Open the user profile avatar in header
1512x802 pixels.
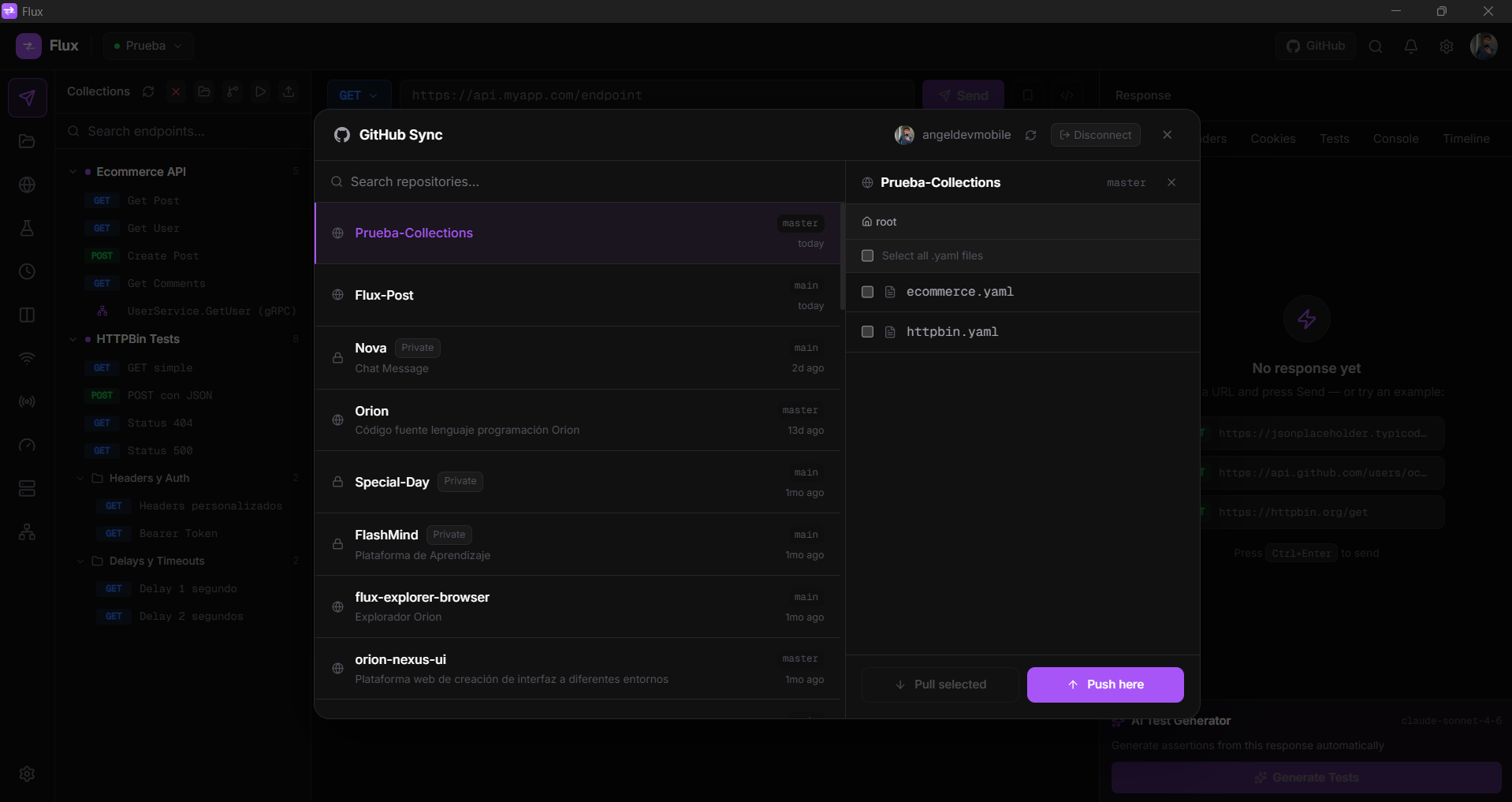[x=1484, y=46]
